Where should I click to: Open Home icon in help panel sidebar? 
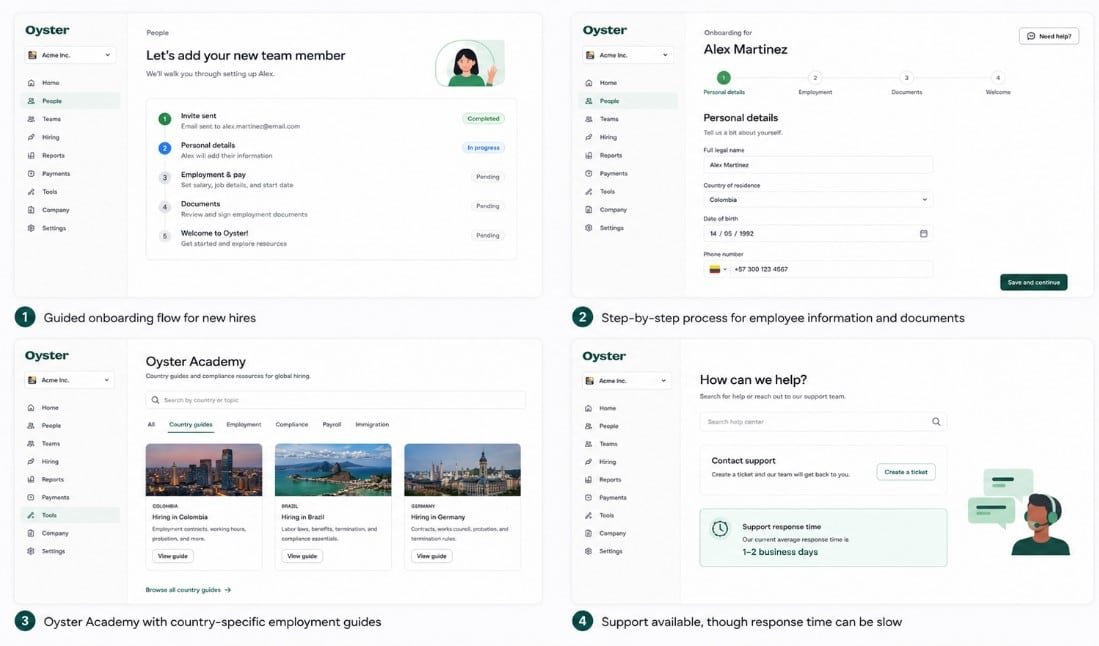589,408
